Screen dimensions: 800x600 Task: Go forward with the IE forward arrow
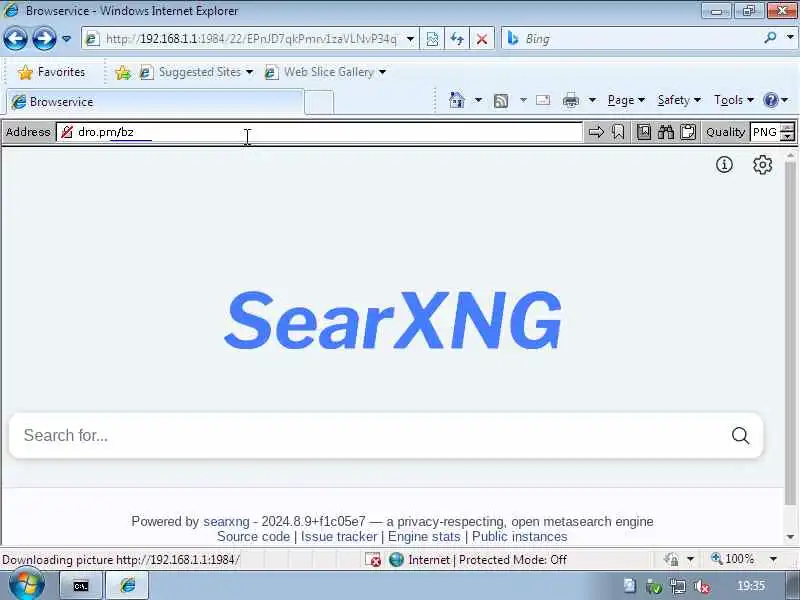click(x=44, y=38)
